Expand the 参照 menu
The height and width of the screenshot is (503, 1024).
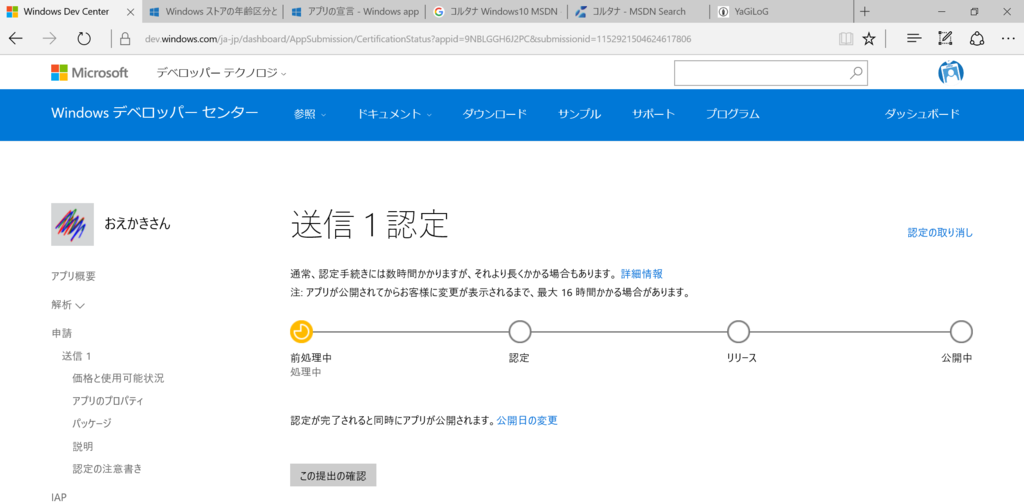[x=310, y=114]
